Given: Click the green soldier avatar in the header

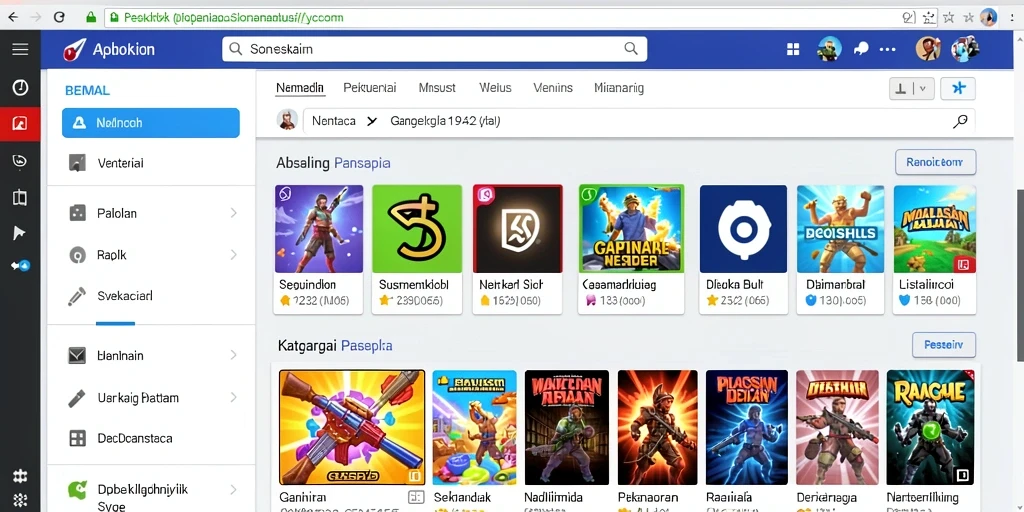Looking at the screenshot, I should [x=829, y=48].
